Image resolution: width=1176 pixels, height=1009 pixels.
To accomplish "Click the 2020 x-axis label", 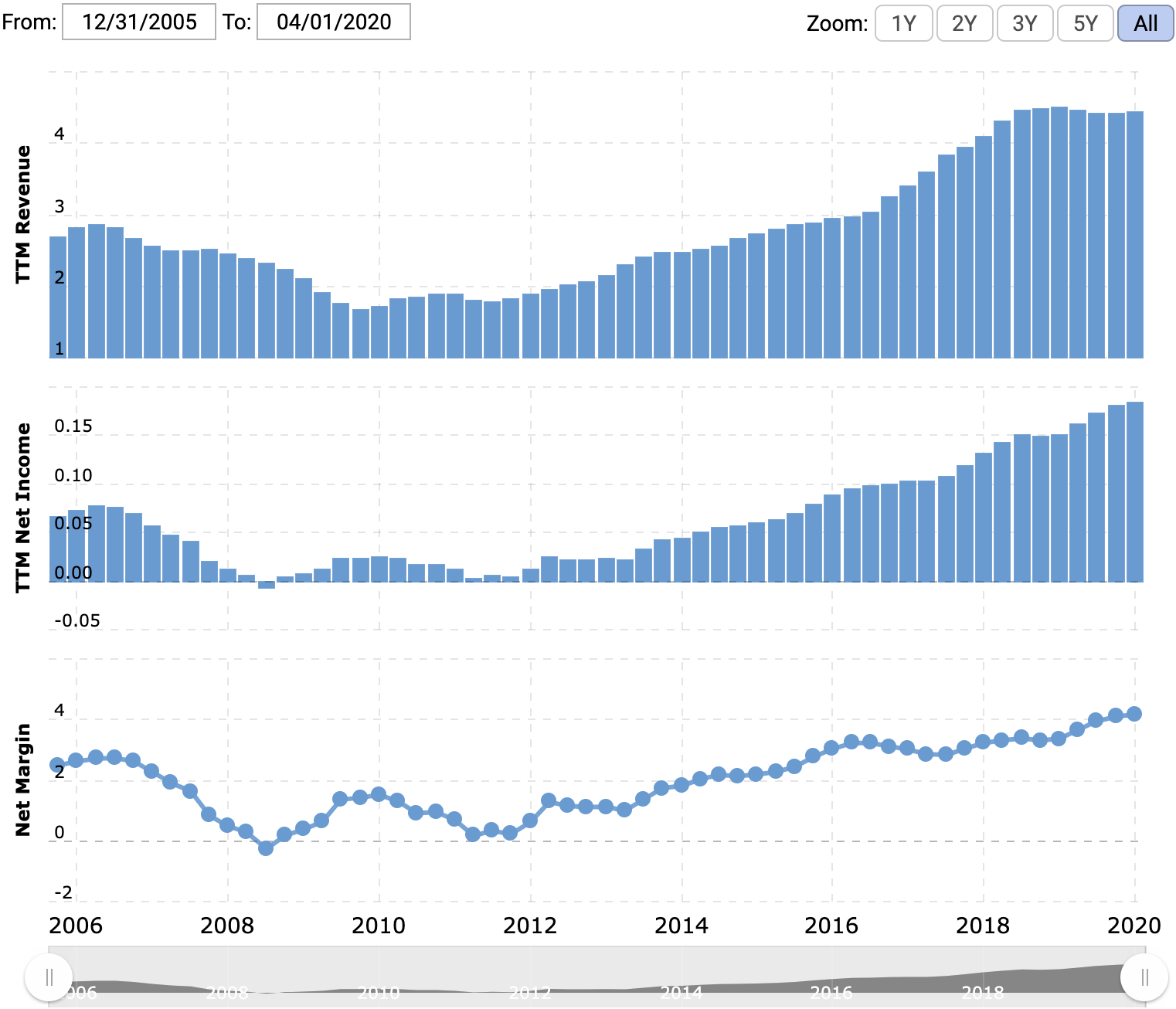I will [1134, 926].
